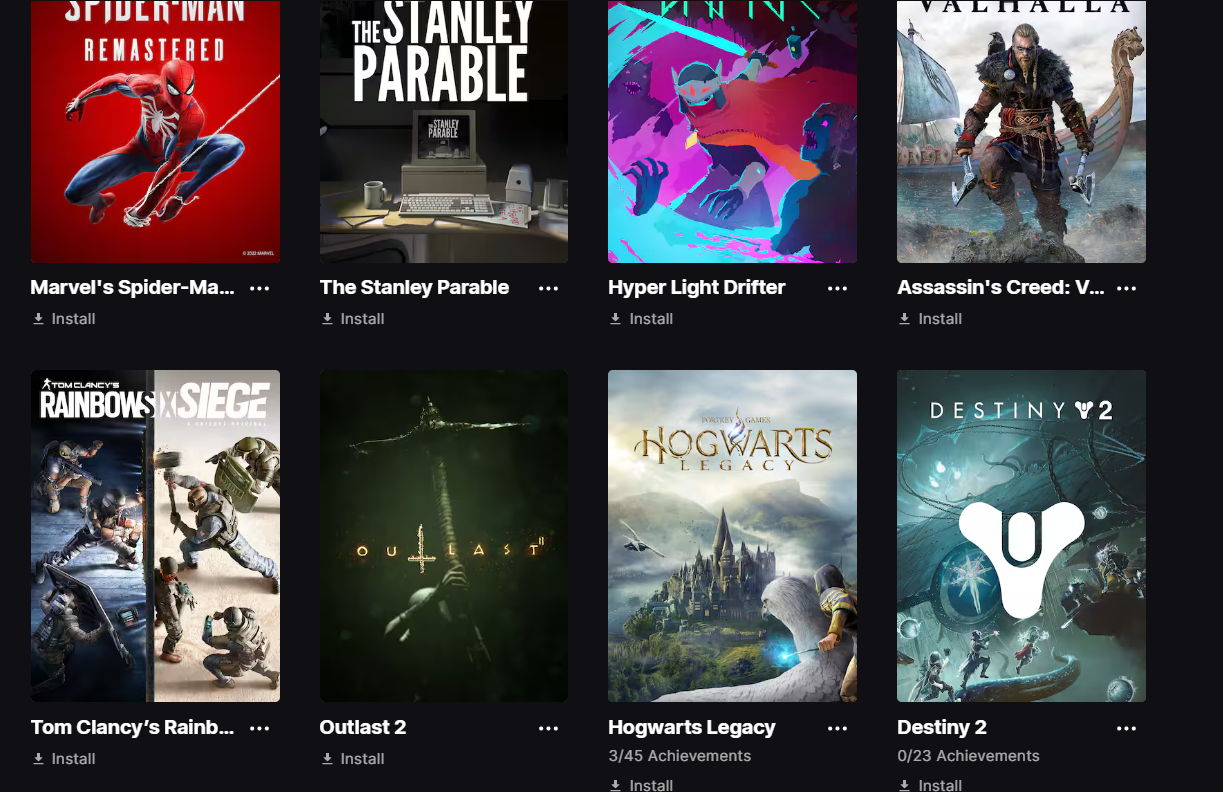Select the Destiny 2 cover art
Image resolution: width=1223 pixels, height=792 pixels.
coord(1021,536)
